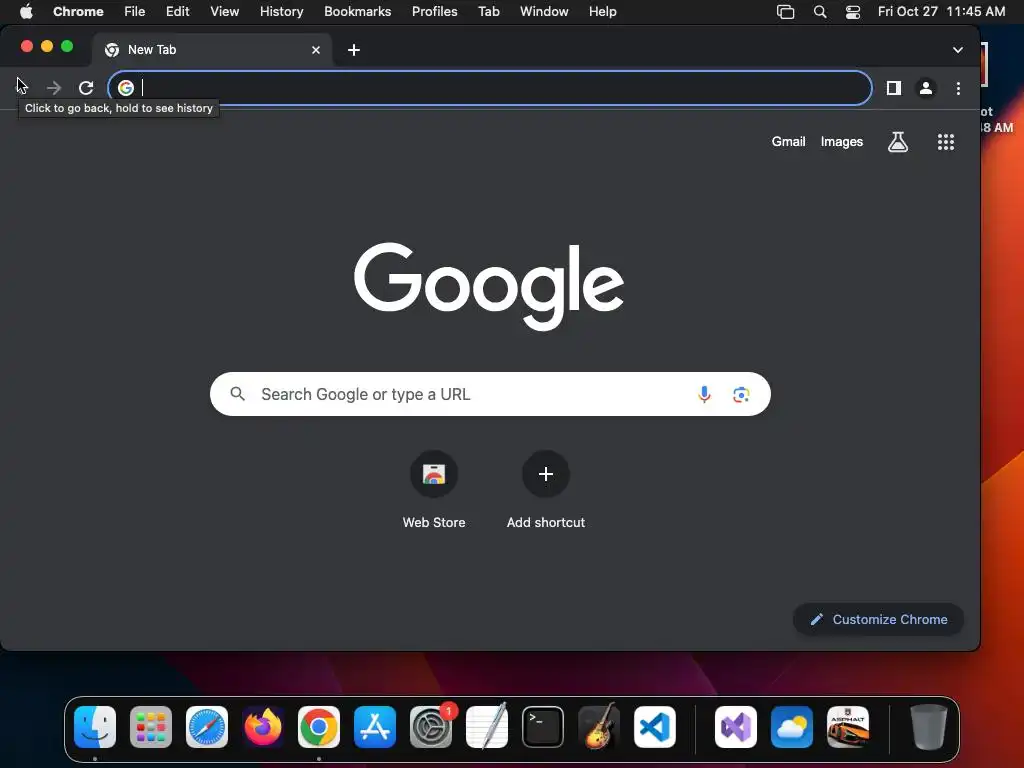Click the magnifier in the search box
The height and width of the screenshot is (768, 1024).
(x=238, y=394)
